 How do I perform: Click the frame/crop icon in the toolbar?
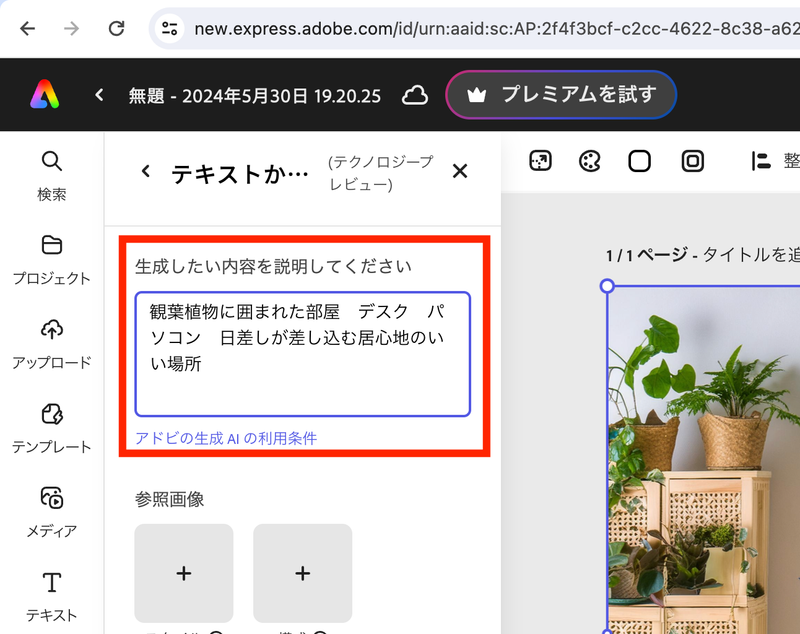[692, 160]
